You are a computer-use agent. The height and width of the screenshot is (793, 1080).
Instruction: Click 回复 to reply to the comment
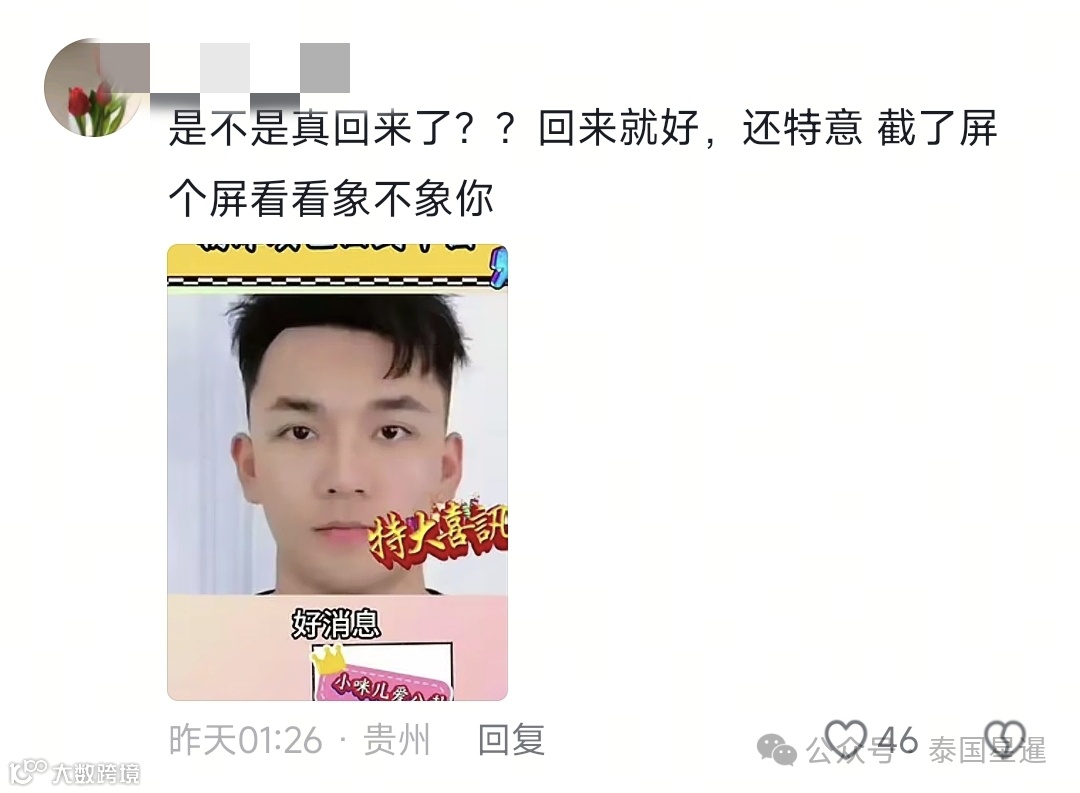511,740
